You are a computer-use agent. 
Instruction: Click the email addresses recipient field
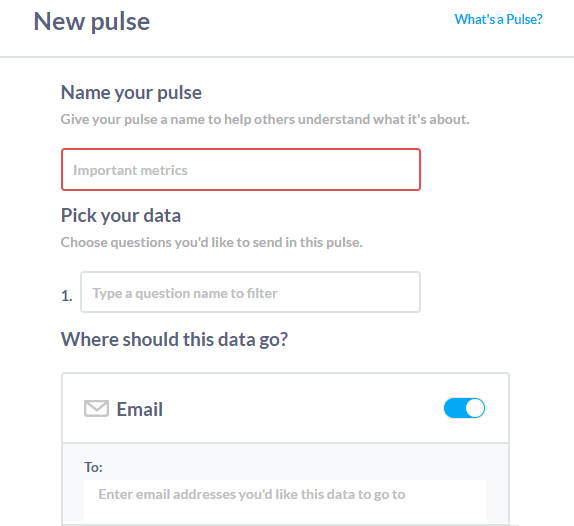point(285,500)
